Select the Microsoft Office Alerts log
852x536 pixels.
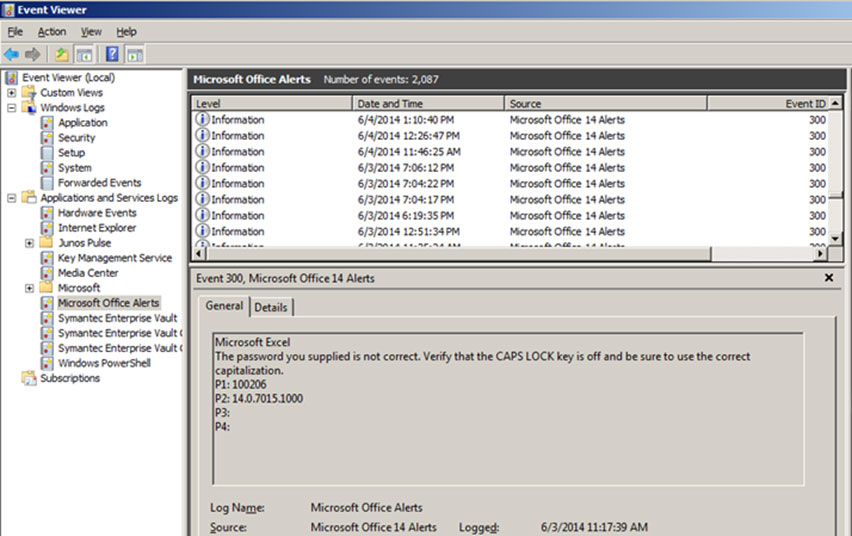(x=109, y=303)
